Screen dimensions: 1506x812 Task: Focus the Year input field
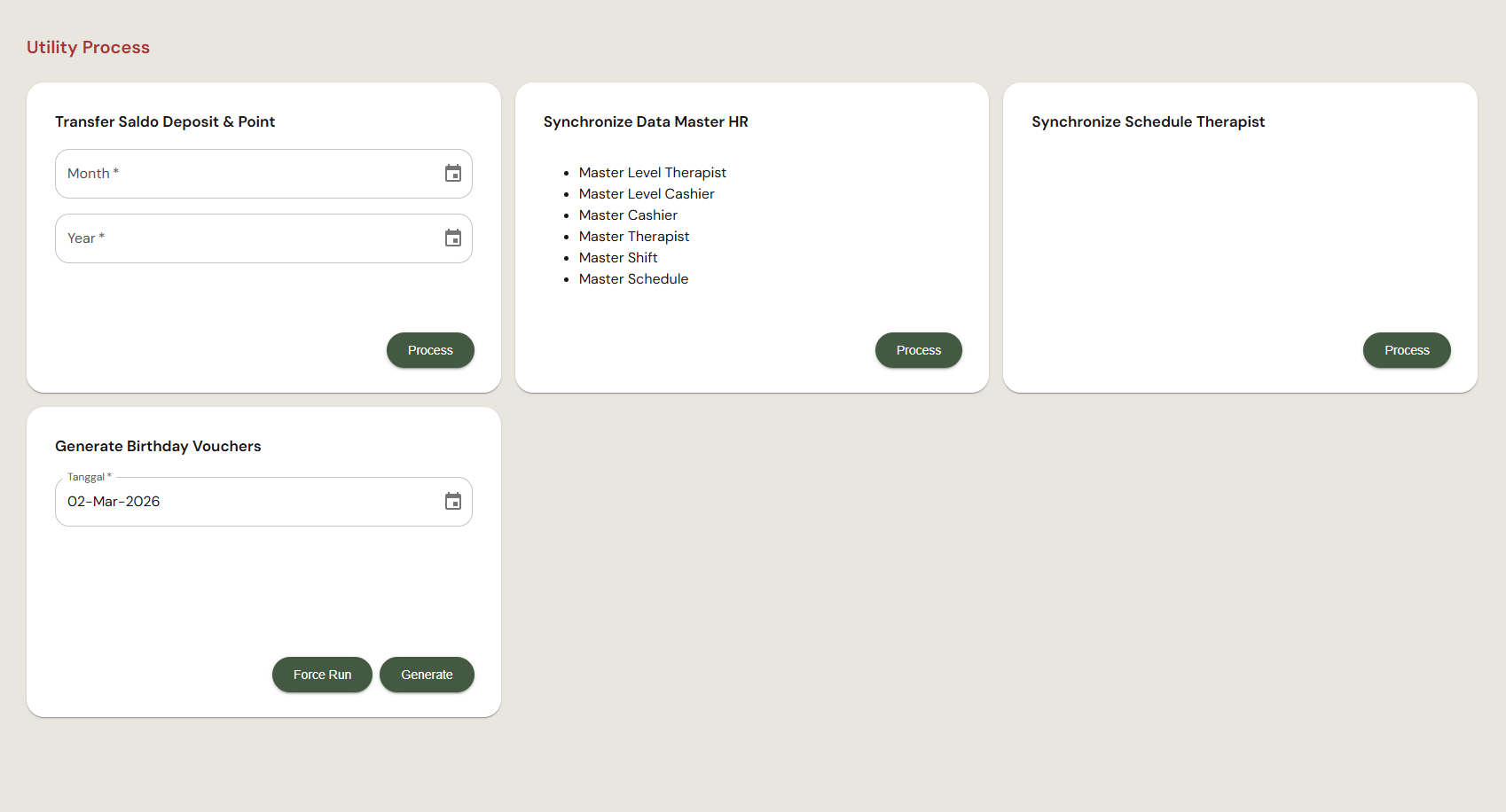[263, 238]
